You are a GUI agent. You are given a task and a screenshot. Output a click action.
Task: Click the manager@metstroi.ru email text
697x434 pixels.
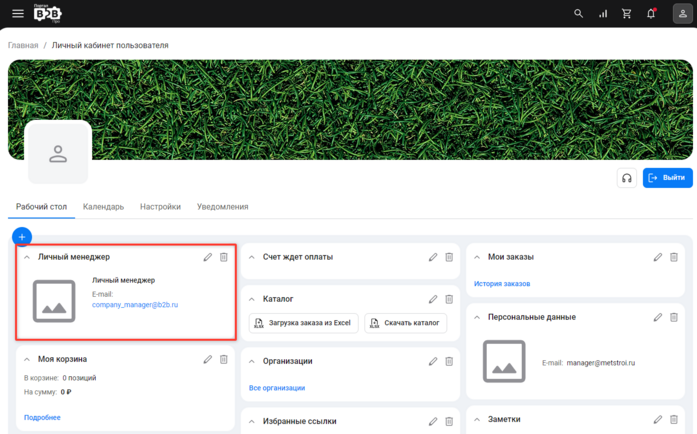[x=601, y=363]
